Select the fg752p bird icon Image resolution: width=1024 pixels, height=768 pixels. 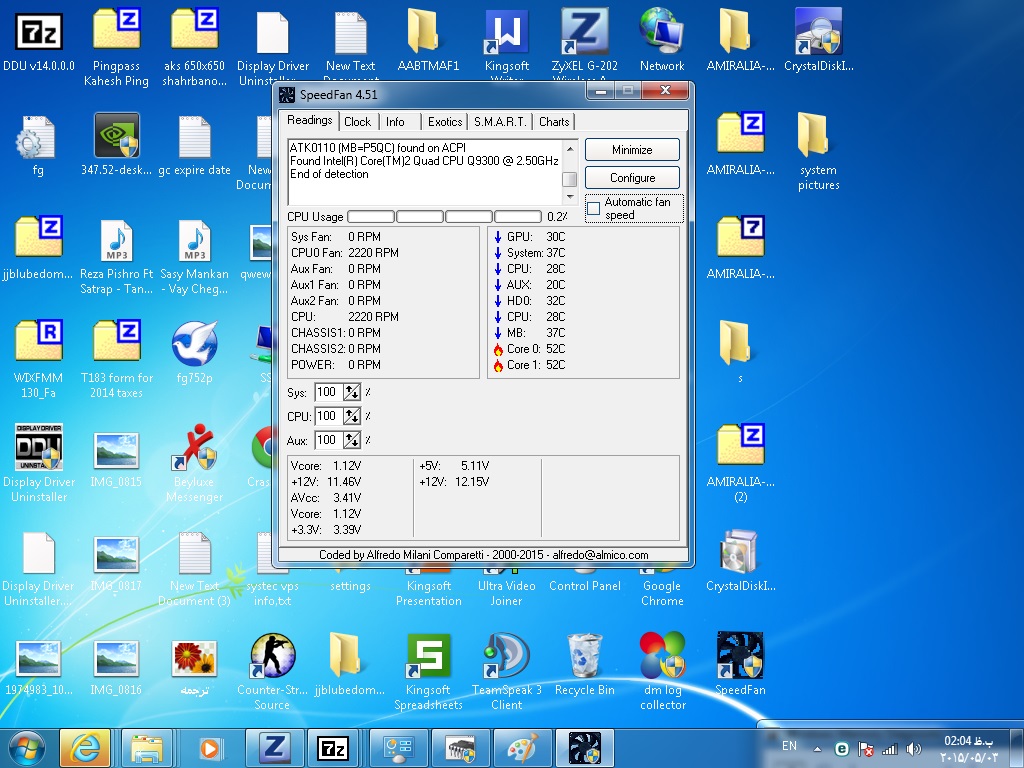[x=195, y=344]
